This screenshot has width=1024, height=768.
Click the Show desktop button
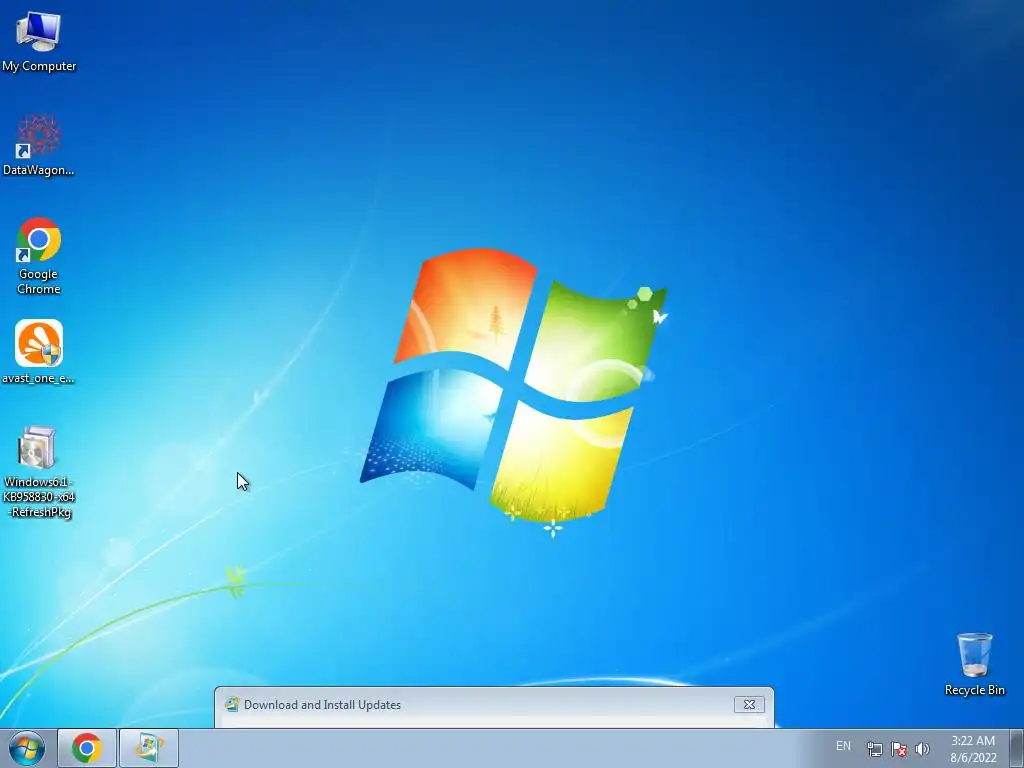pyautogui.click(x=1017, y=748)
